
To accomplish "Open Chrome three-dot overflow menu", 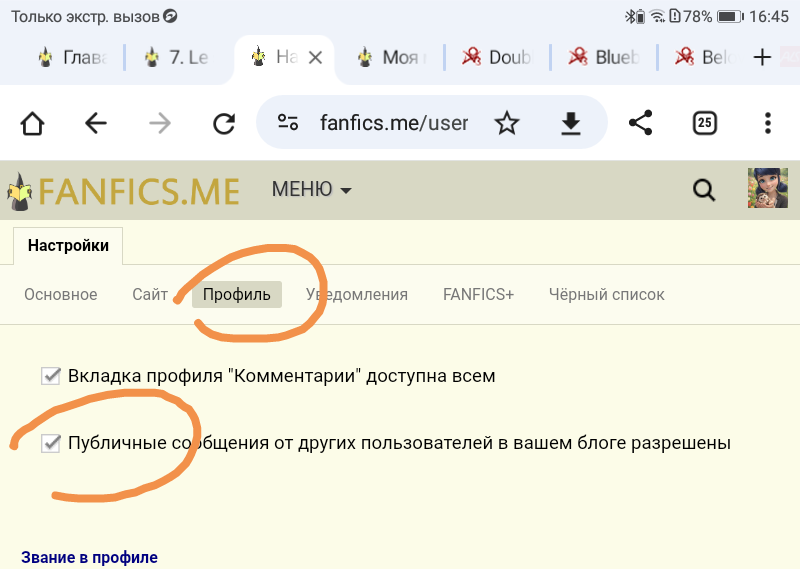I will point(767,123).
